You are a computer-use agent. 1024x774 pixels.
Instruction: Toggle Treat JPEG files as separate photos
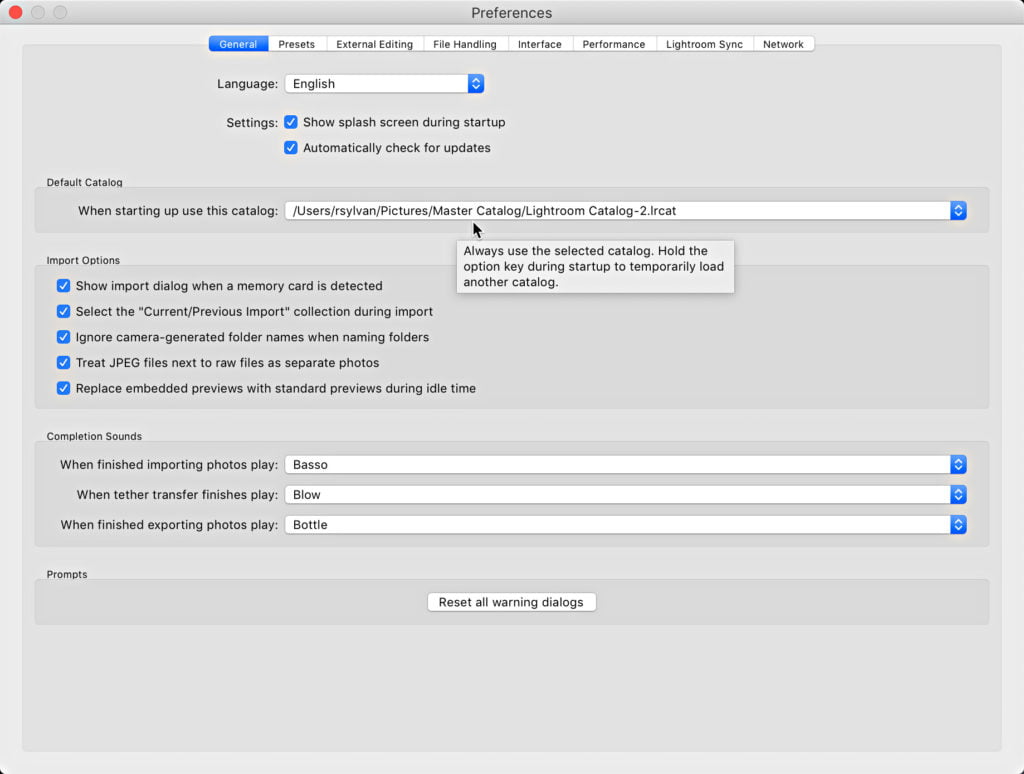click(64, 363)
